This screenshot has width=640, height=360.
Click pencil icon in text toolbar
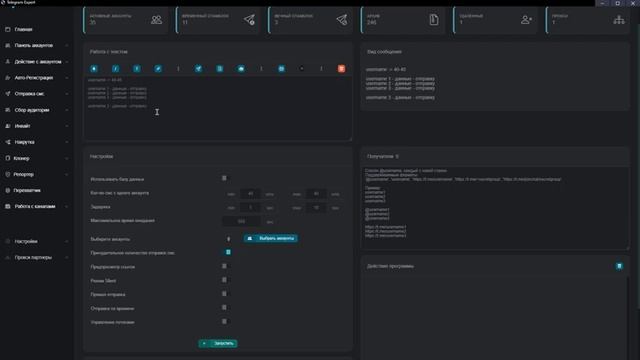point(158,69)
